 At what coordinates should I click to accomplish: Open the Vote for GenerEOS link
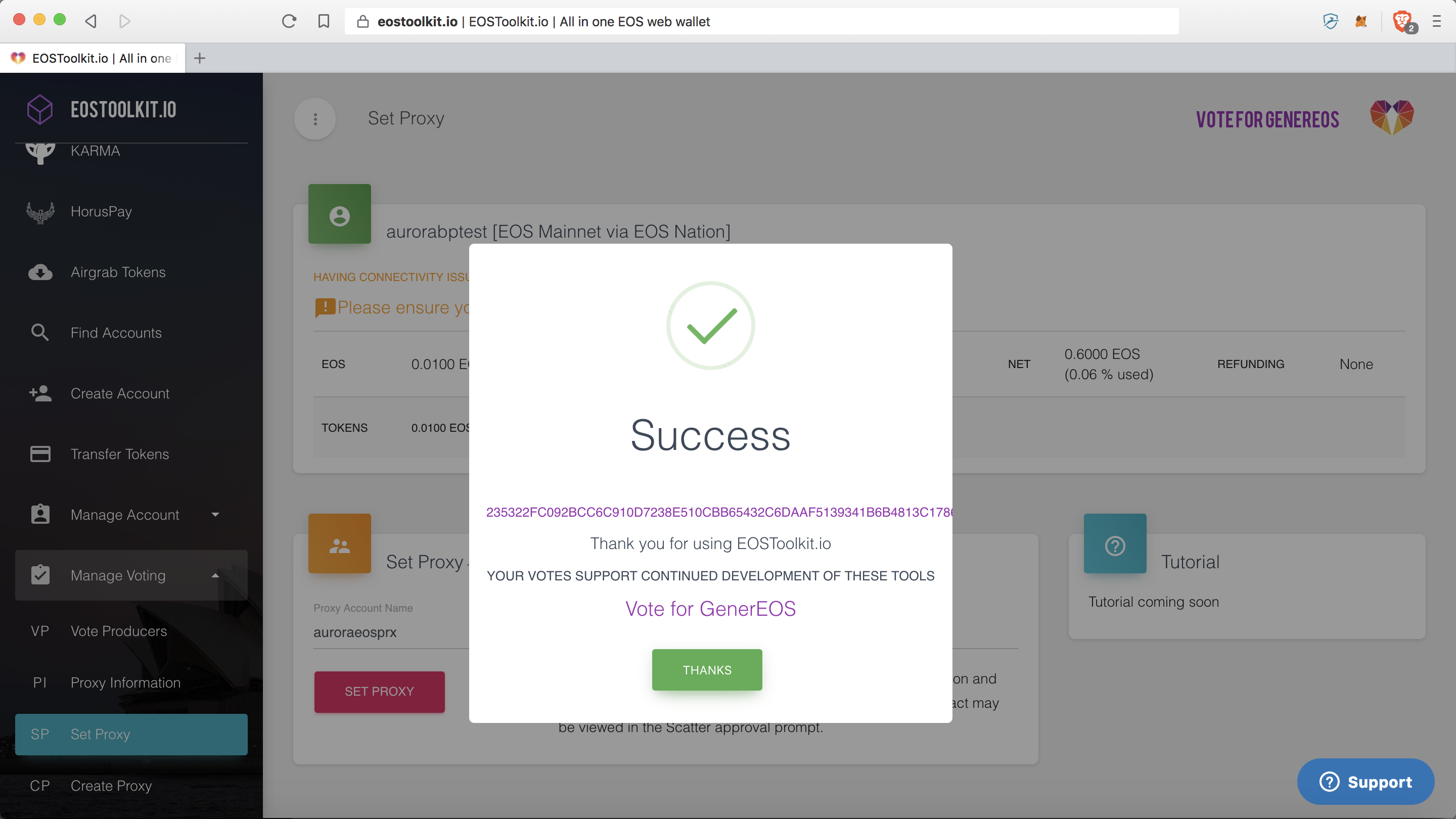tap(710, 609)
